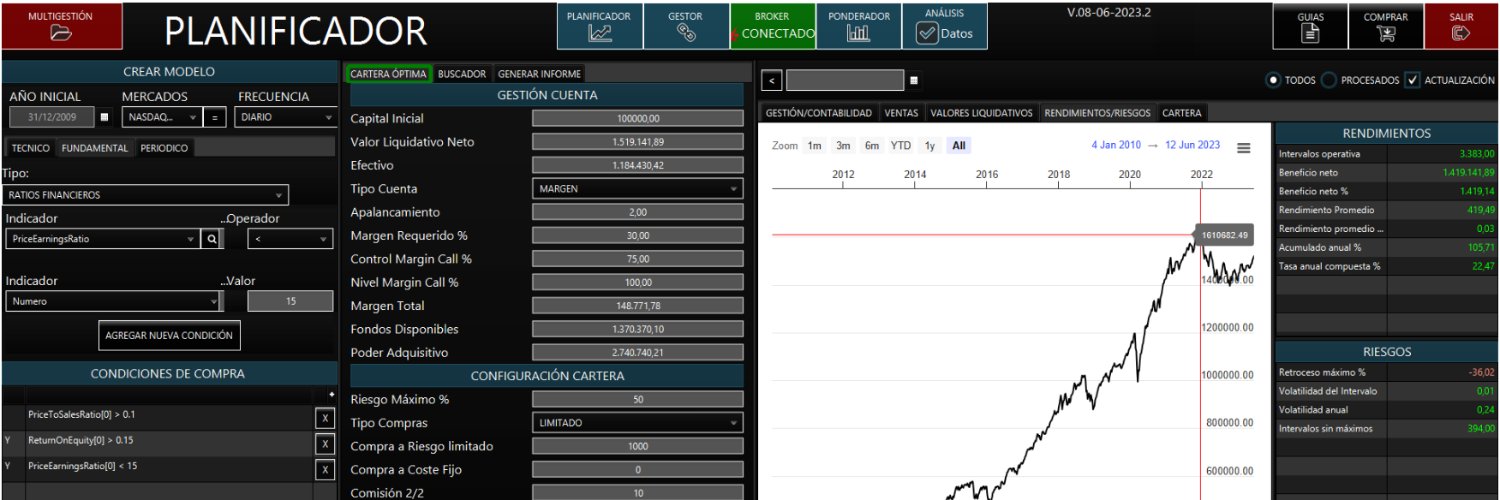Open the PriceEarningsRatio indicator dropdown

(103, 240)
